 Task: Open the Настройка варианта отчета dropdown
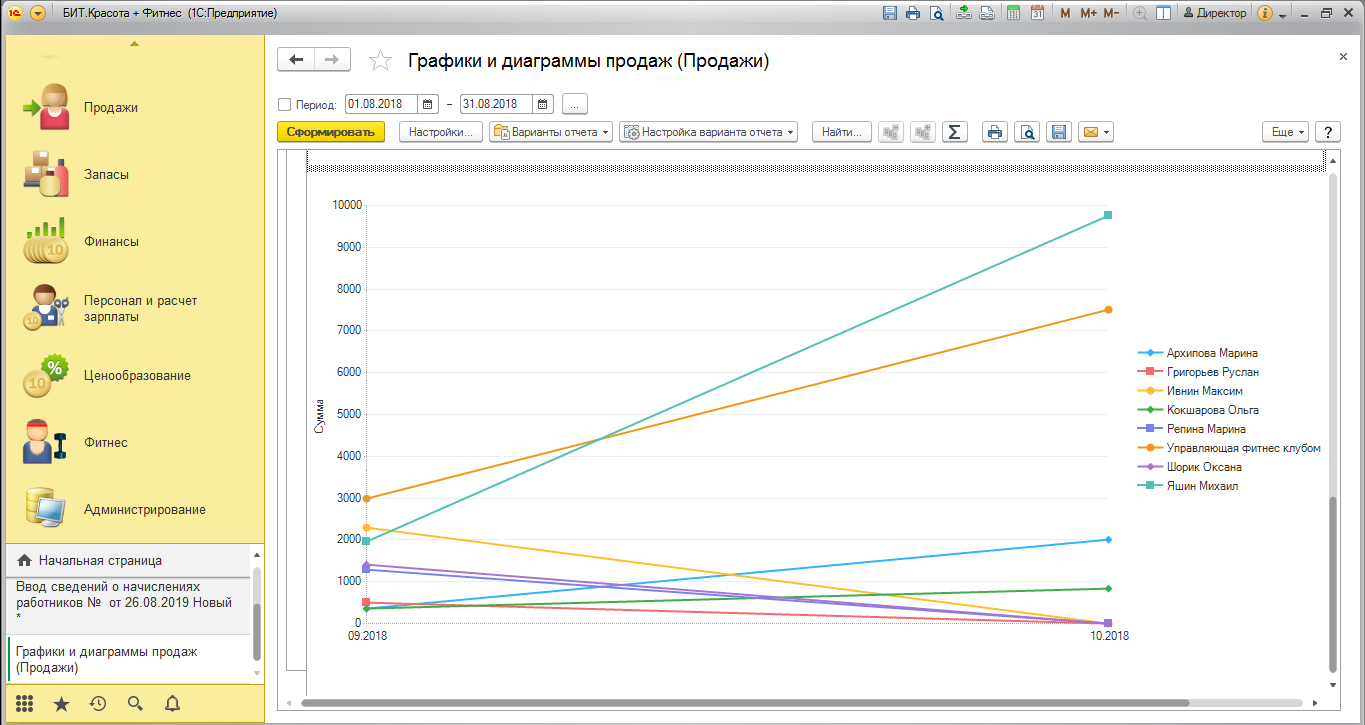(708, 132)
